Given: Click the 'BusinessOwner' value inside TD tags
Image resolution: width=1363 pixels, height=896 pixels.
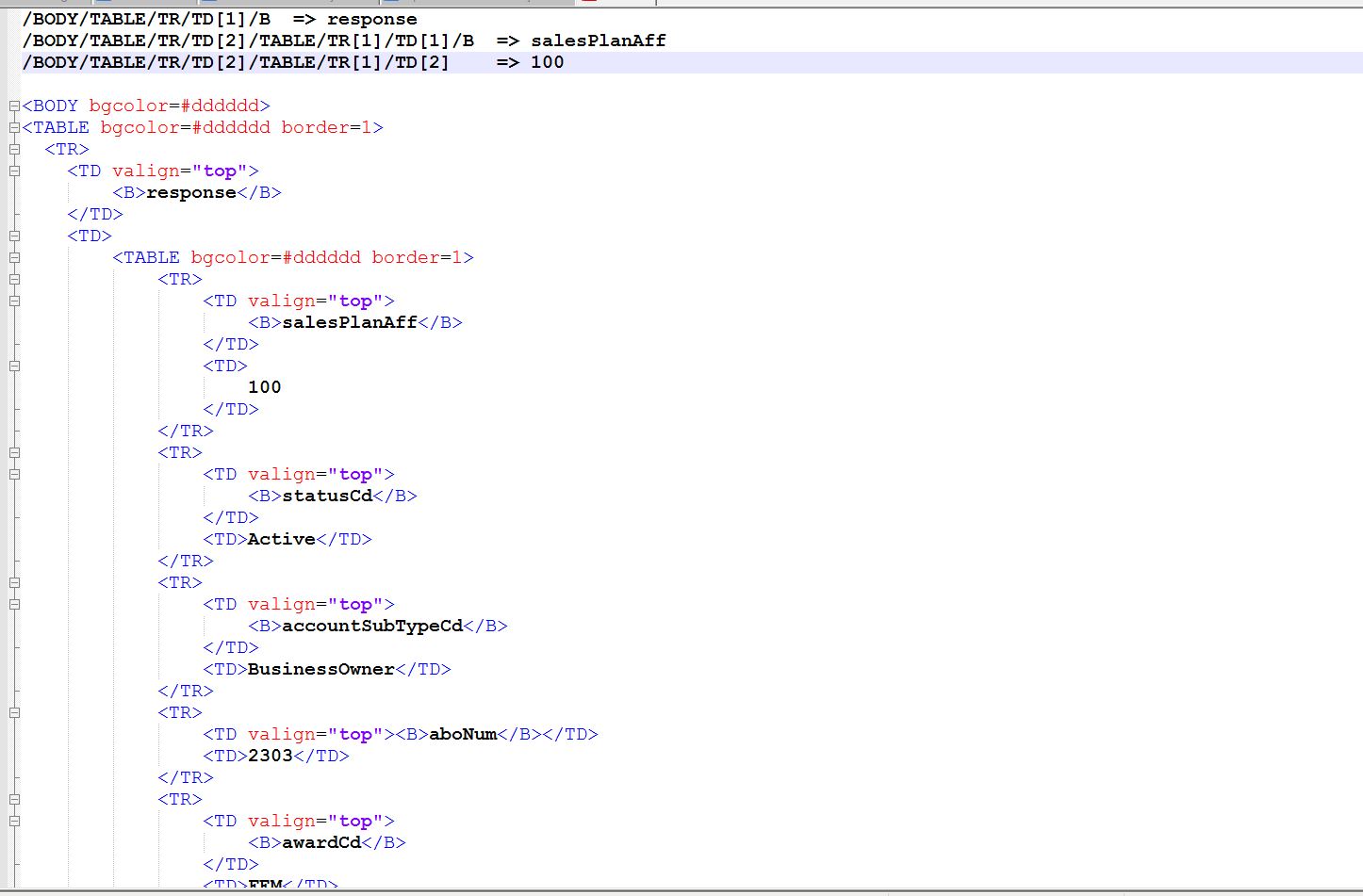Looking at the screenshot, I should [x=321, y=669].
